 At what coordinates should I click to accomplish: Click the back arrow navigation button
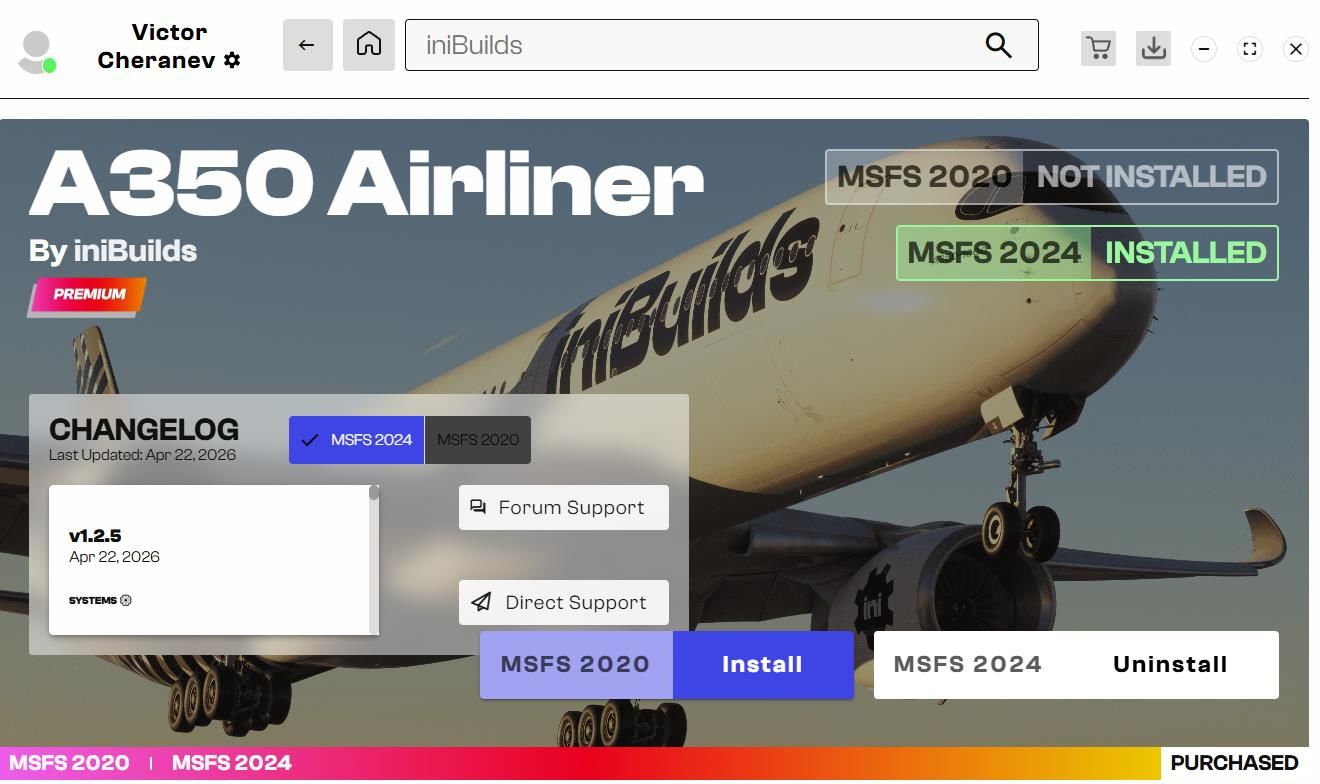[307, 45]
